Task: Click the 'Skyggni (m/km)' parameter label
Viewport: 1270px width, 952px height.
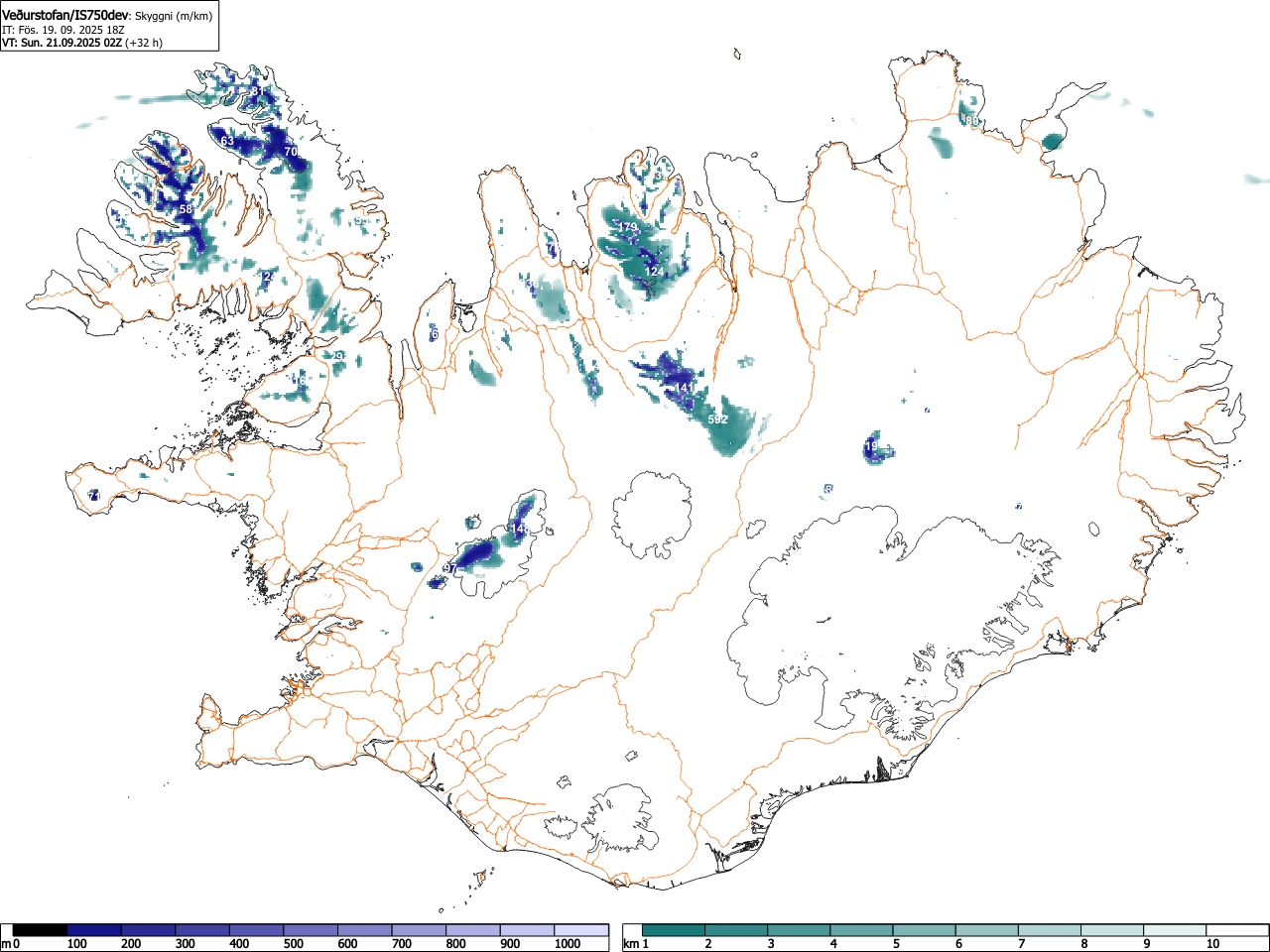Action: pyautogui.click(x=174, y=16)
